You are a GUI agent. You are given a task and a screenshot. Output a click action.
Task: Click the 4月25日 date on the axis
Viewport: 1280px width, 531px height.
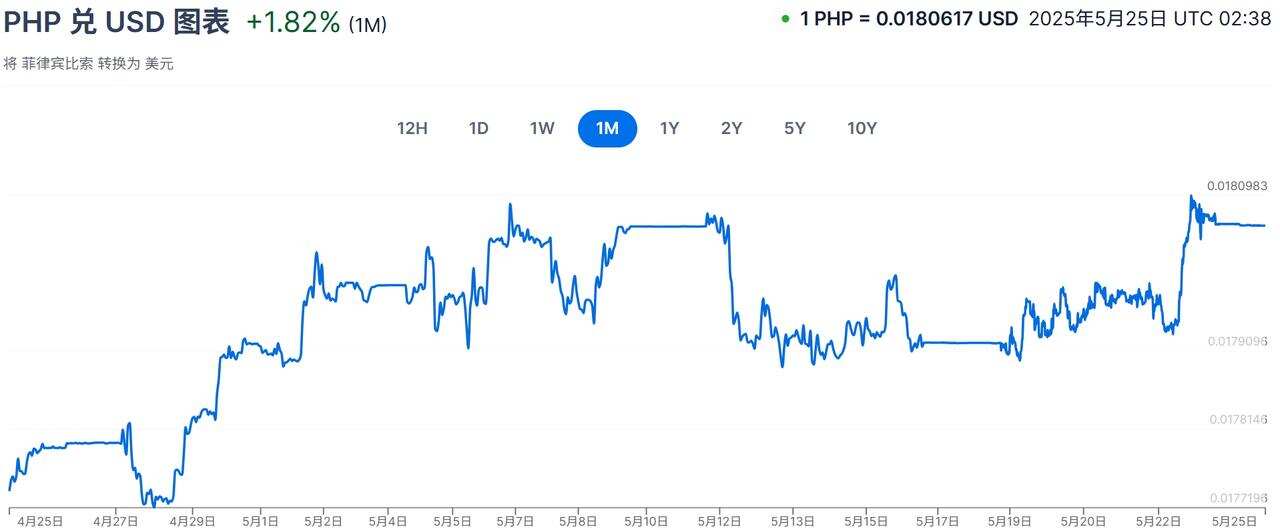point(41,521)
